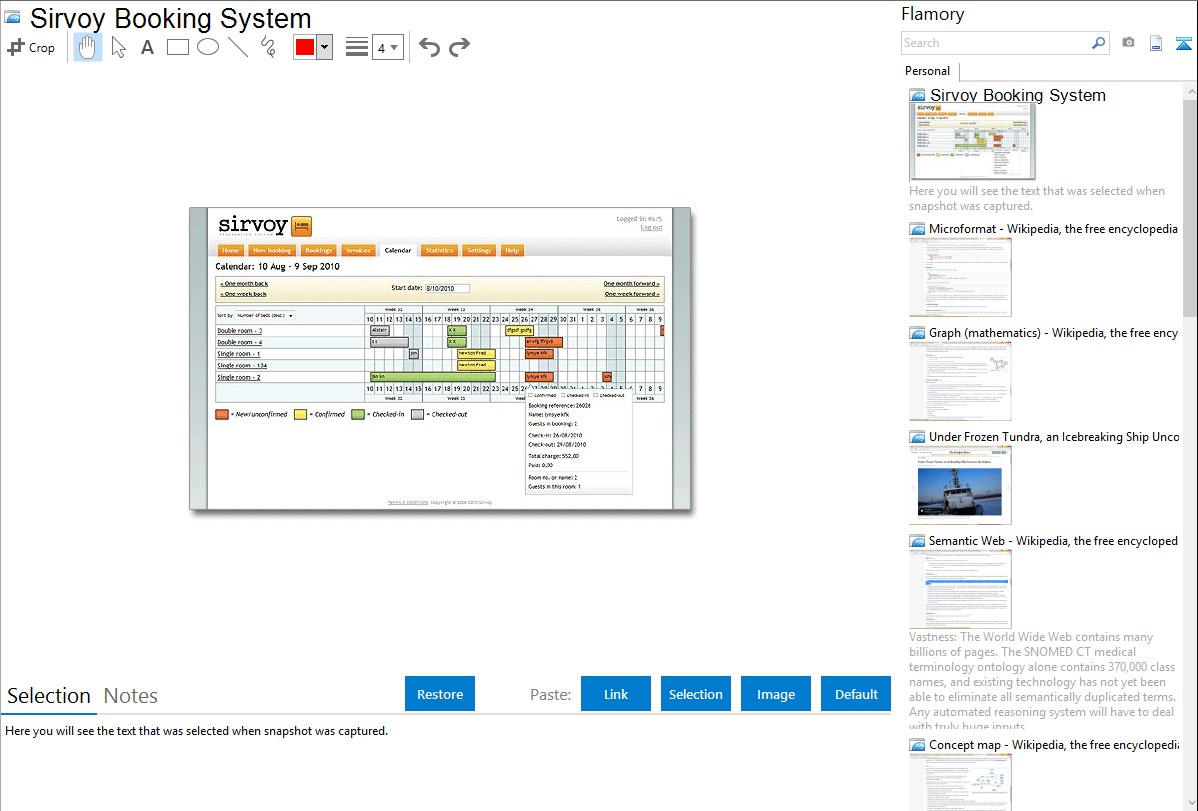Viewport: 1198px width, 811px height.
Task: Paste as Link button
Action: (x=616, y=694)
